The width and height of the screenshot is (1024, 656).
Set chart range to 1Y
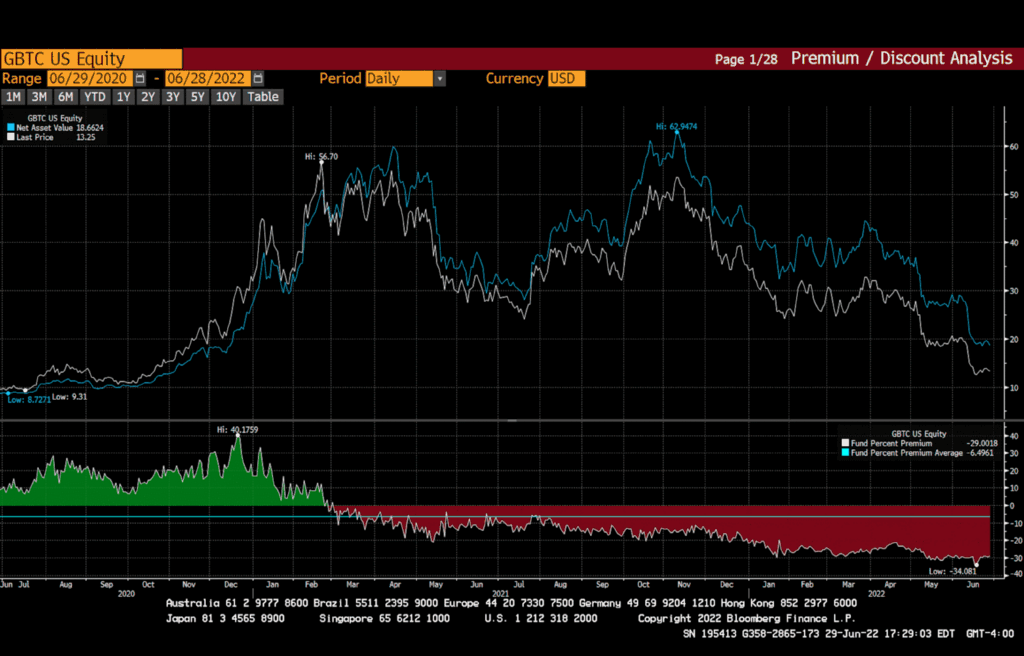(123, 97)
